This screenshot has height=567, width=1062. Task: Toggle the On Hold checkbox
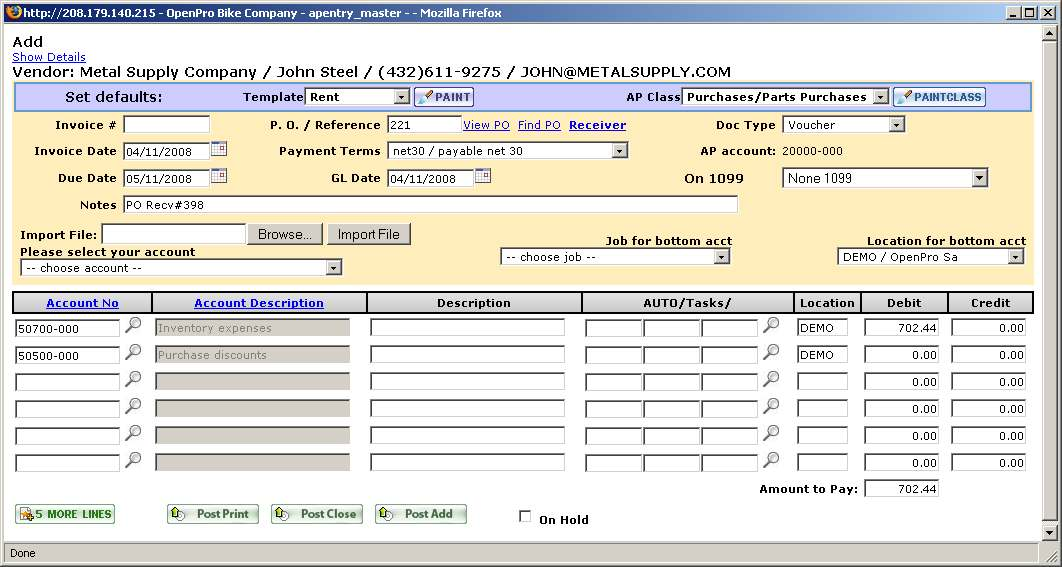click(x=525, y=517)
